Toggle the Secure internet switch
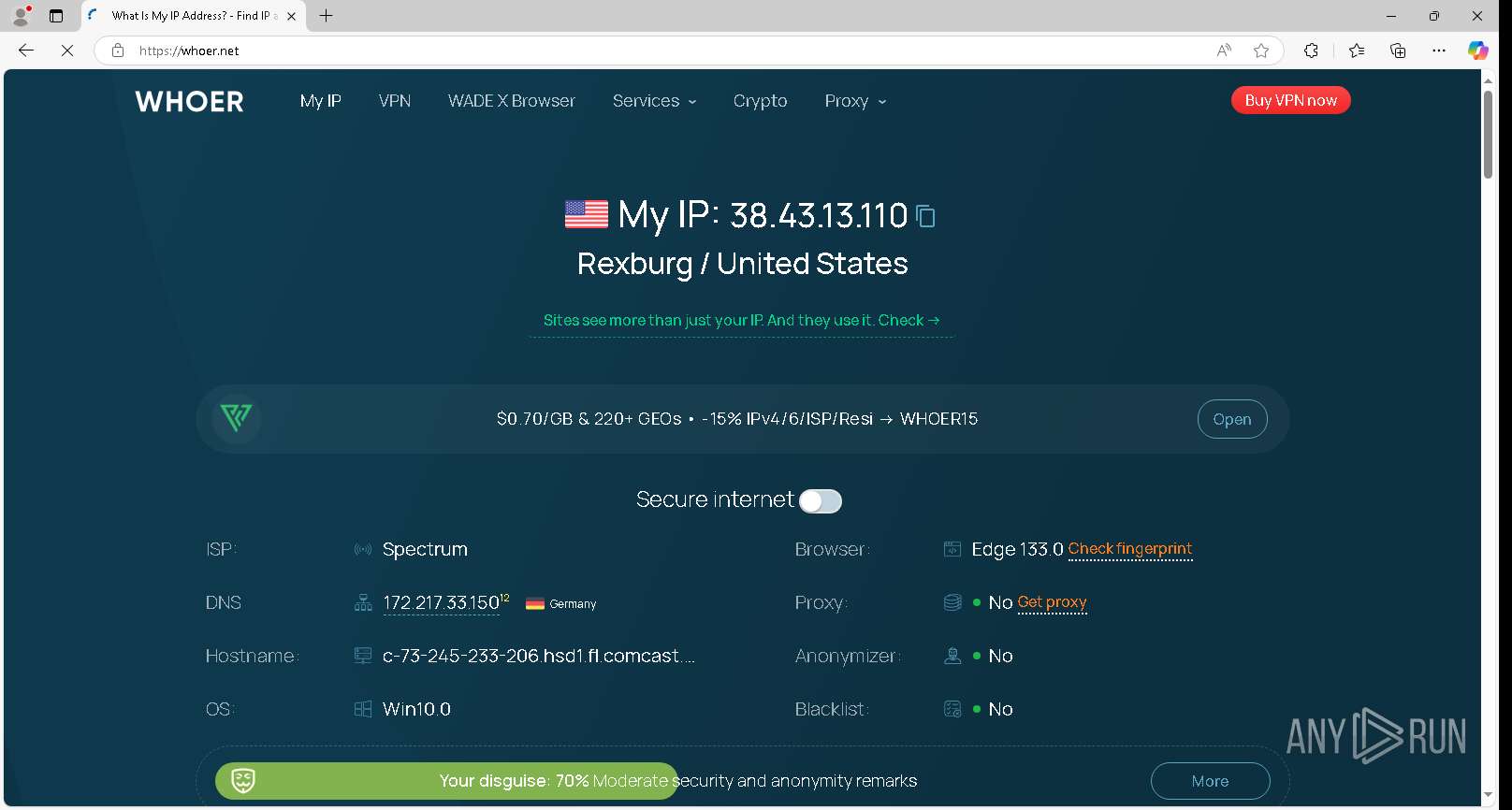 821,501
